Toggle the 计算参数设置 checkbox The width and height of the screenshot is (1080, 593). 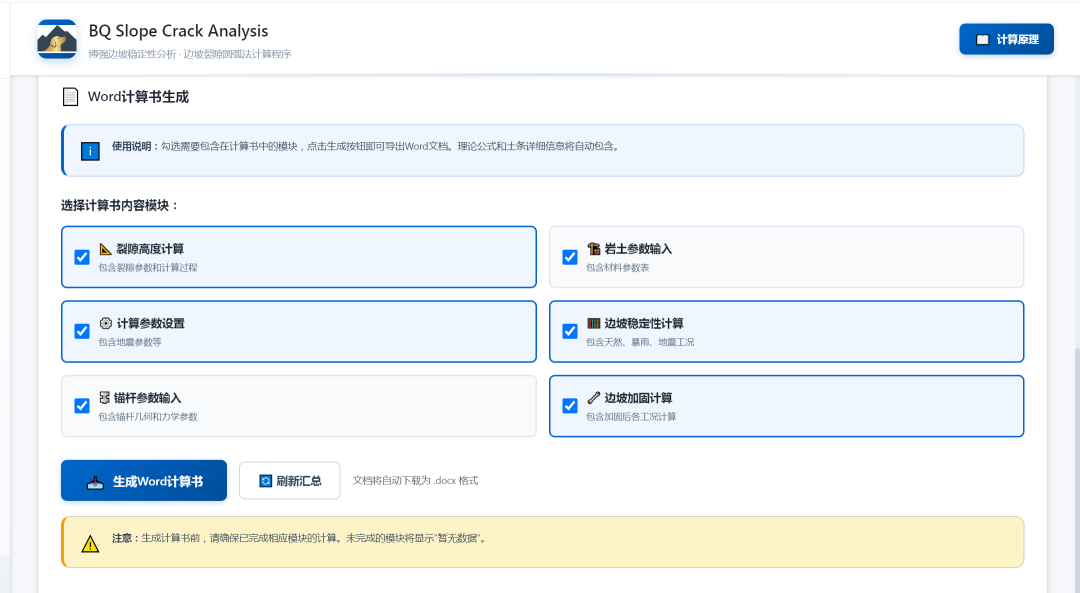(x=82, y=331)
